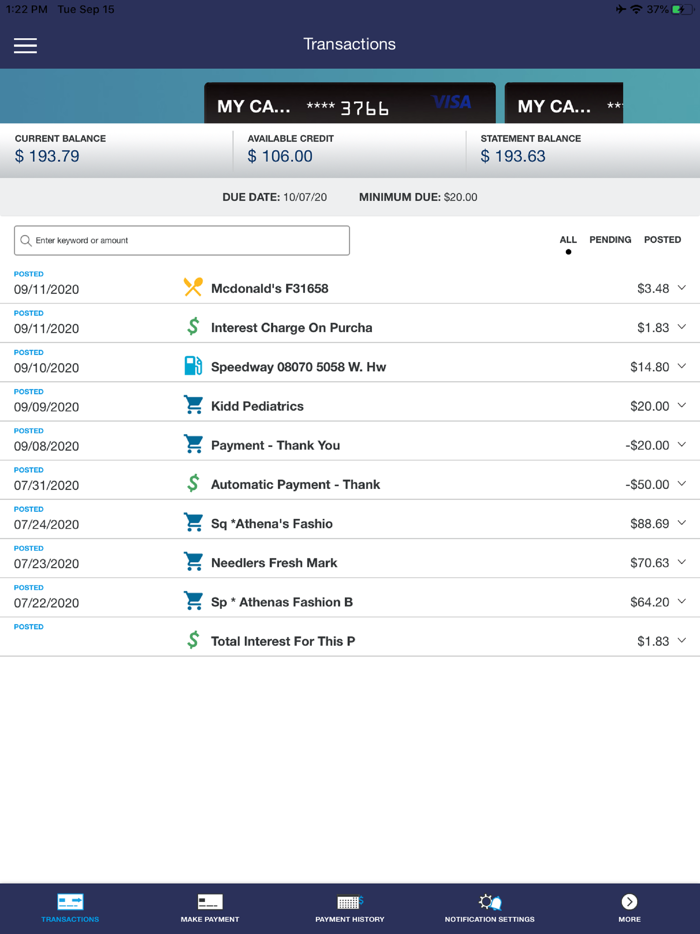The height and width of the screenshot is (934, 700).
Task: Tap the $14.80 amount
Action: [649, 367]
